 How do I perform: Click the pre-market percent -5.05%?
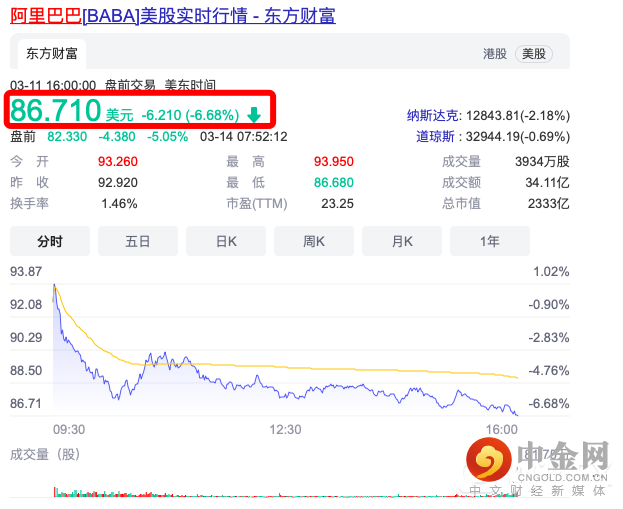pyautogui.click(x=168, y=137)
